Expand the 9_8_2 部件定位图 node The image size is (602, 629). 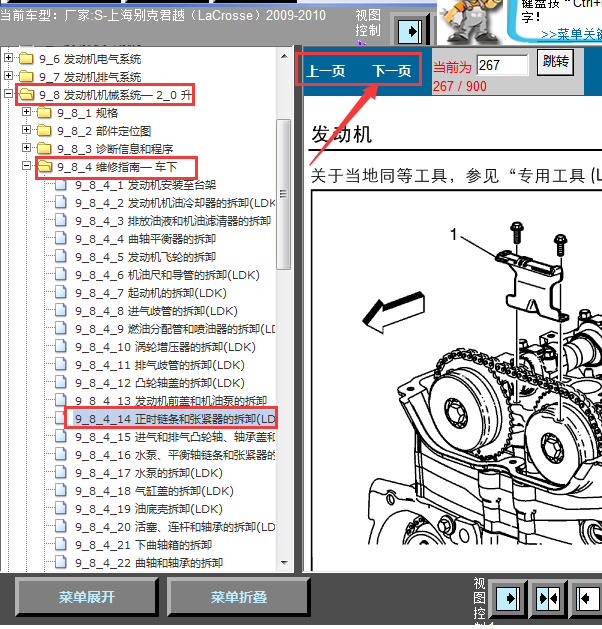(26, 130)
